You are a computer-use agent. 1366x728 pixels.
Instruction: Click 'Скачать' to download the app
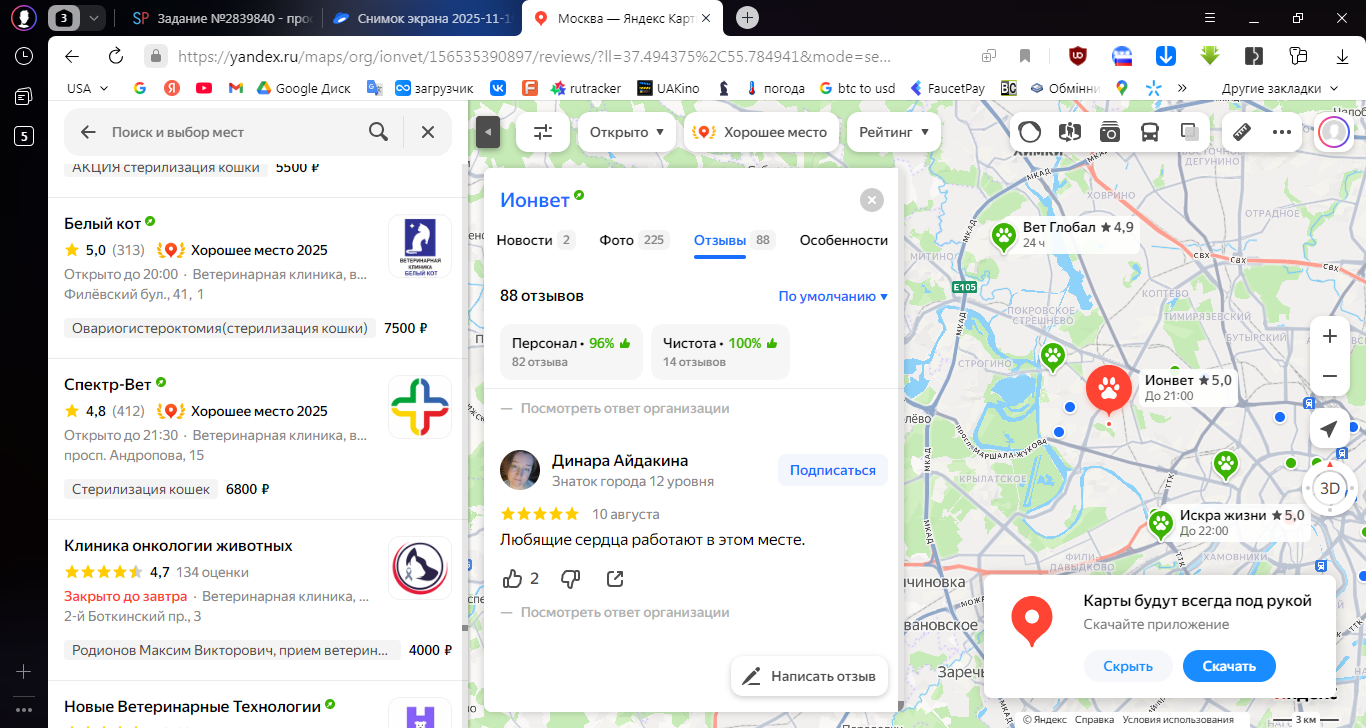click(x=1229, y=666)
